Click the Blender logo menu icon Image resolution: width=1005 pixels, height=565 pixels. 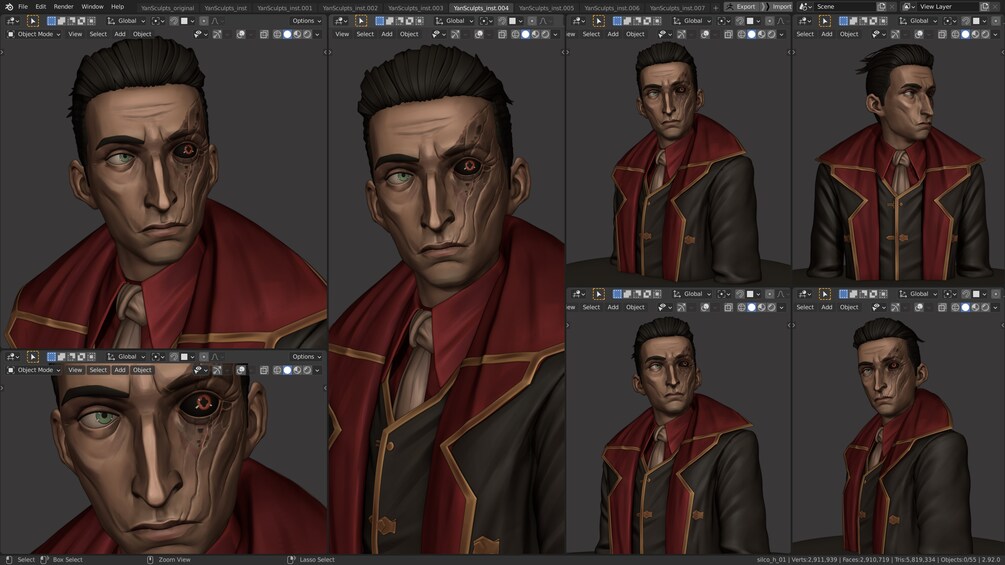pyautogui.click(x=8, y=6)
